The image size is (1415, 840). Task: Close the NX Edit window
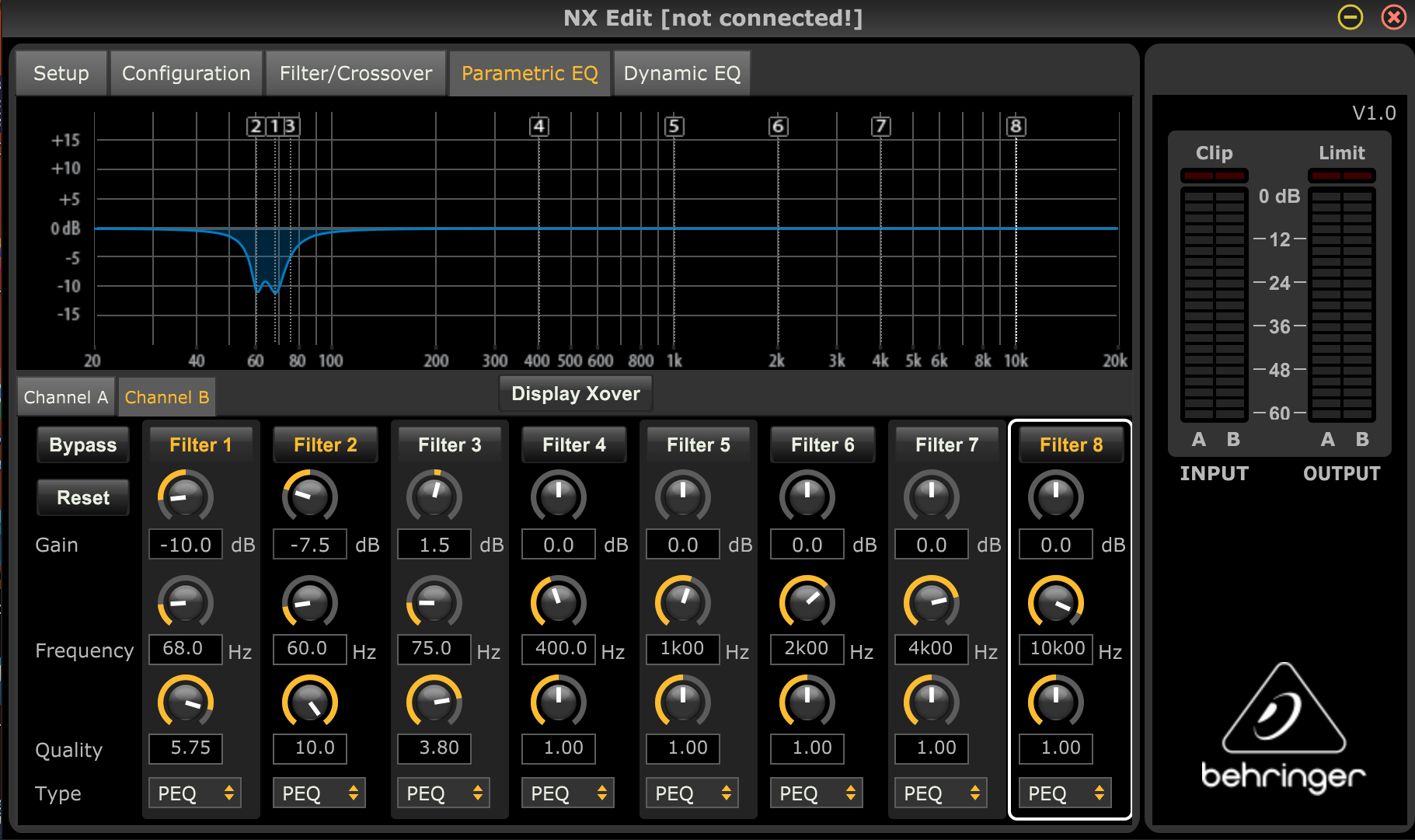(1394, 17)
